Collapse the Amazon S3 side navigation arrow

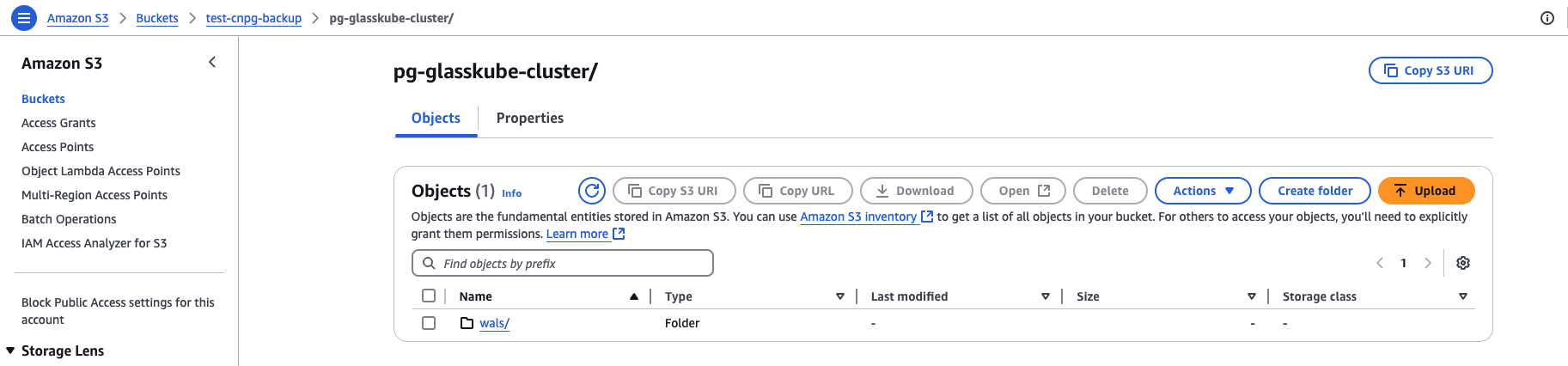pyautogui.click(x=212, y=62)
